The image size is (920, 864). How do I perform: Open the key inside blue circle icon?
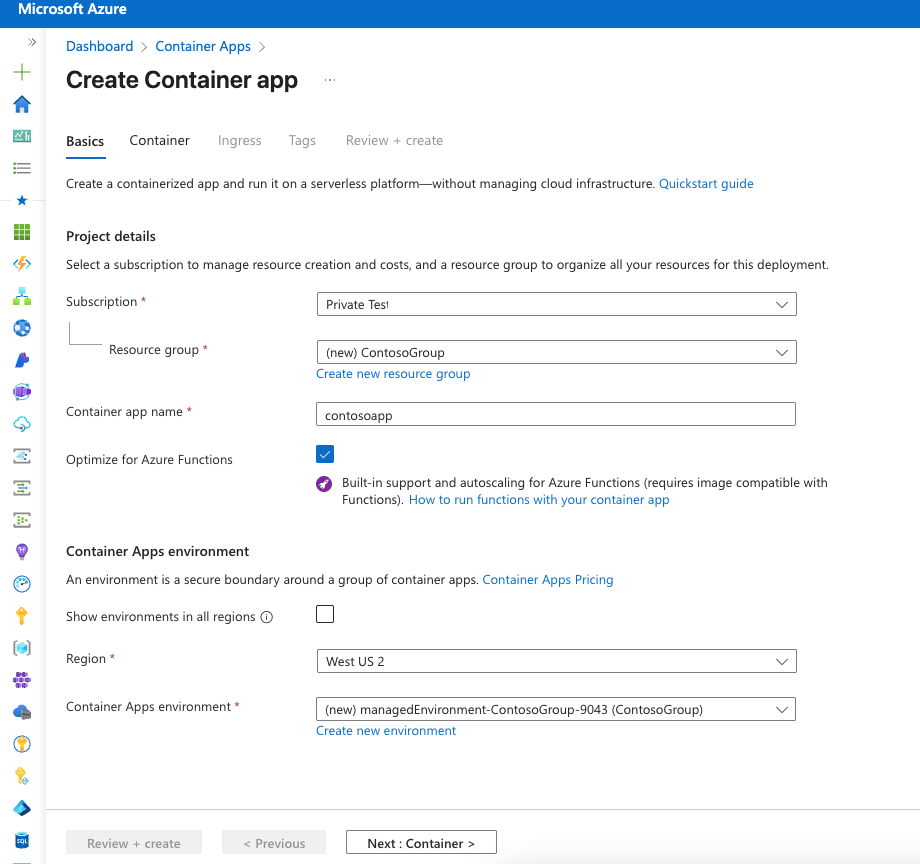[x=22, y=744]
